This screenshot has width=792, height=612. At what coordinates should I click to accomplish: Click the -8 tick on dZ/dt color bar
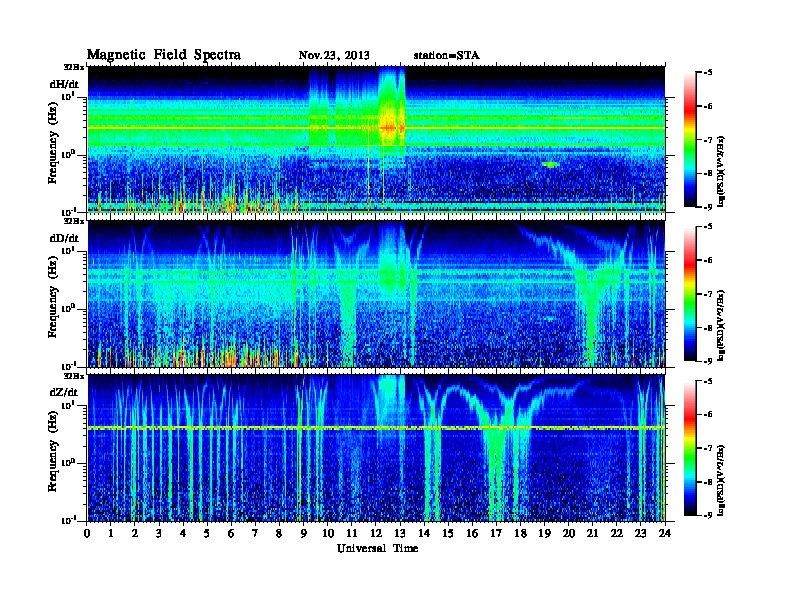coord(708,482)
